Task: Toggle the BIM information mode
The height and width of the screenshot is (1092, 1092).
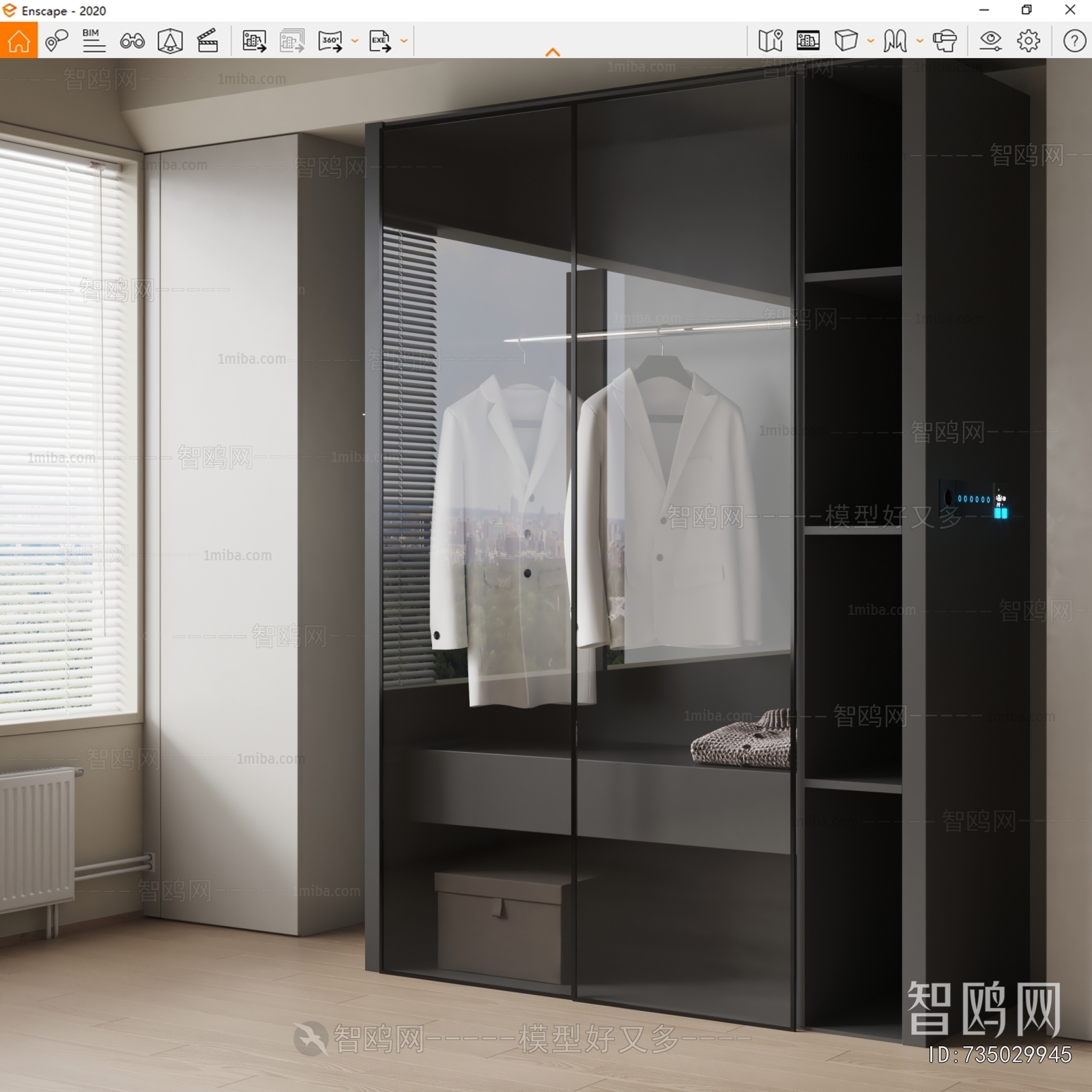Action: [x=94, y=41]
